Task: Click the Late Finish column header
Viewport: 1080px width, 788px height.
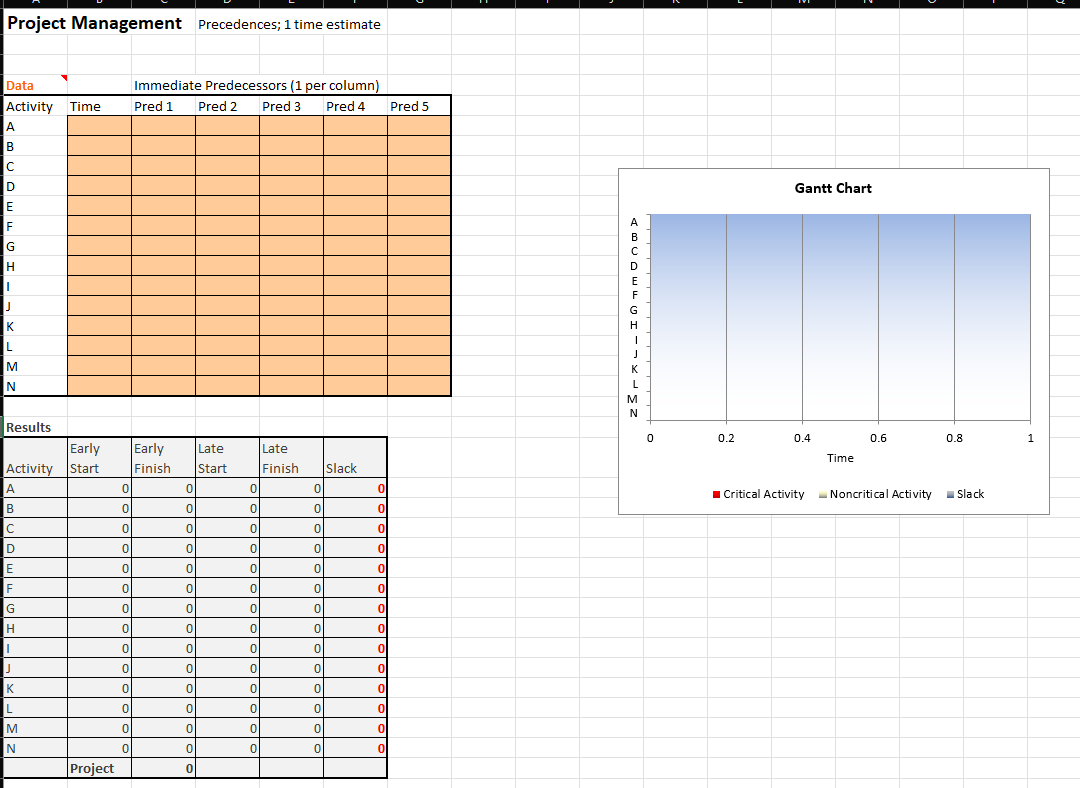Action: coord(290,457)
